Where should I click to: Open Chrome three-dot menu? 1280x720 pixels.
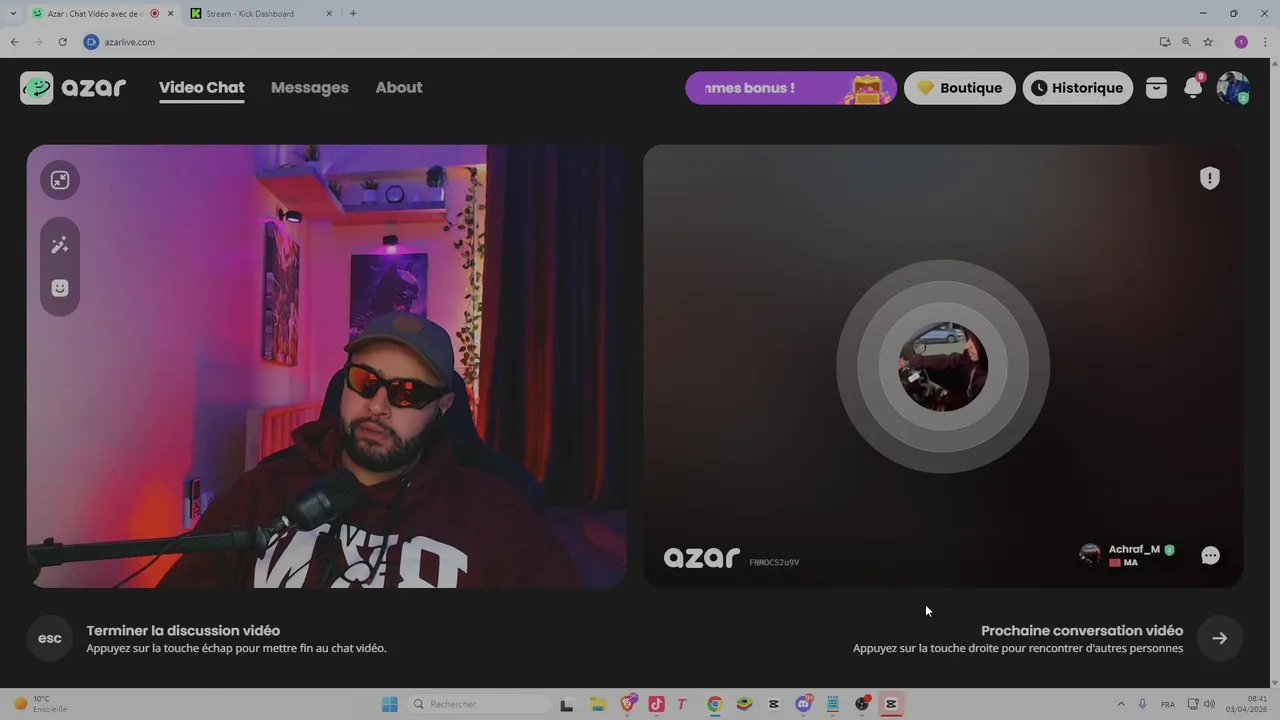[x=1265, y=42]
